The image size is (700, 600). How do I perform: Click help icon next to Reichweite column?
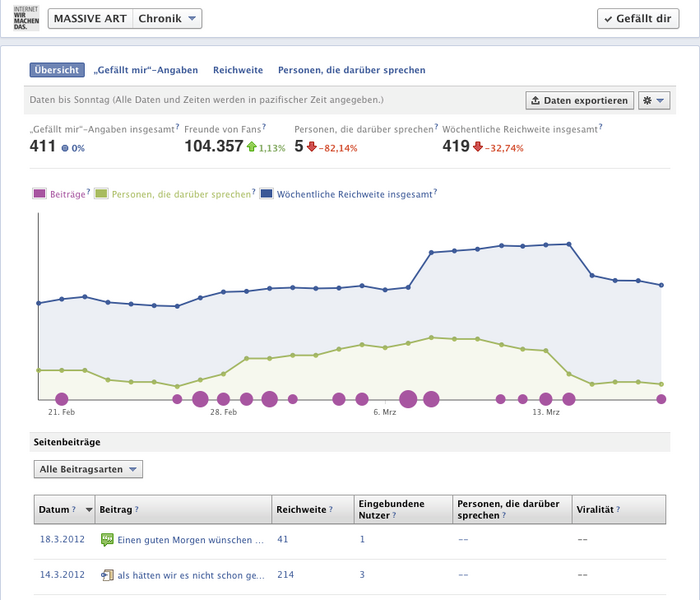point(331,510)
